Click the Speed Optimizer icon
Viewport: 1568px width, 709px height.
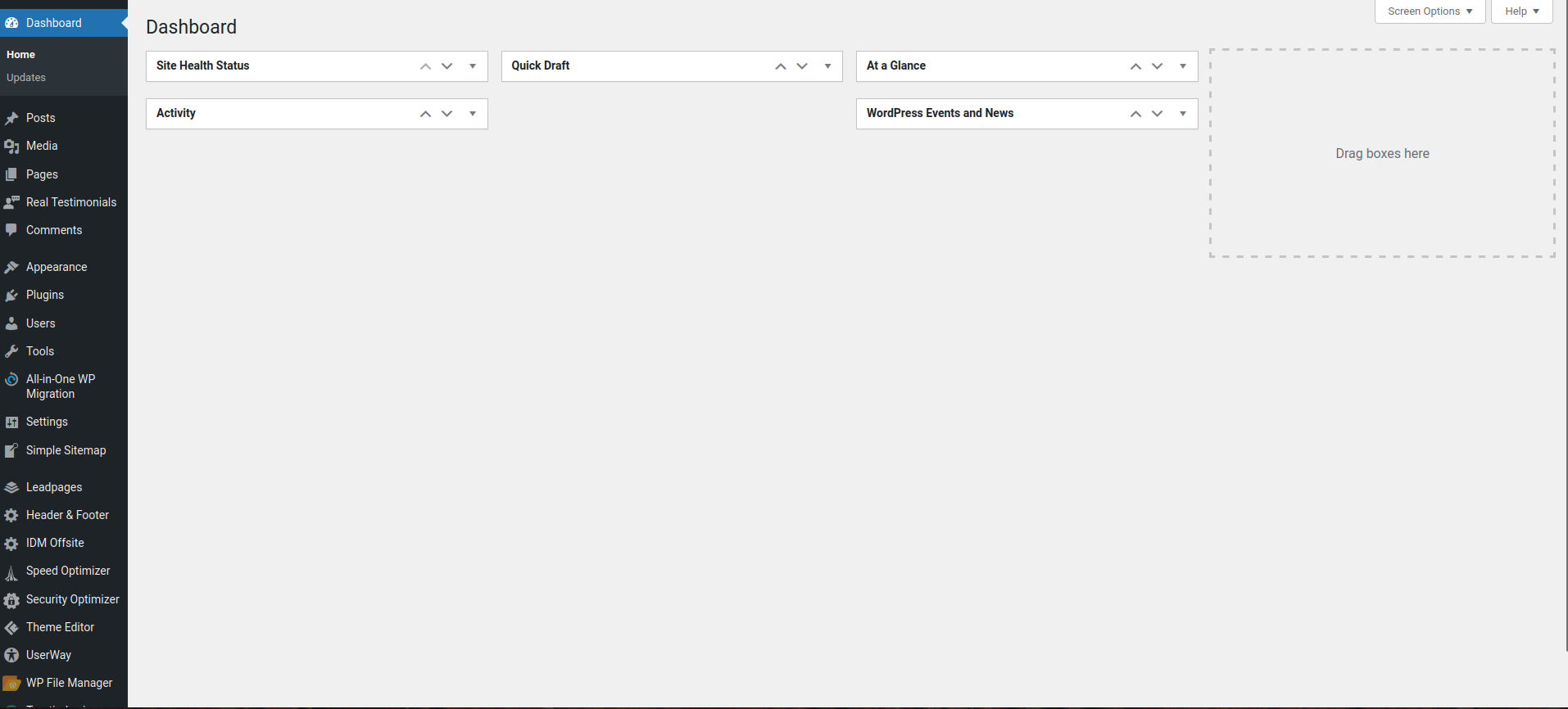[11, 572]
